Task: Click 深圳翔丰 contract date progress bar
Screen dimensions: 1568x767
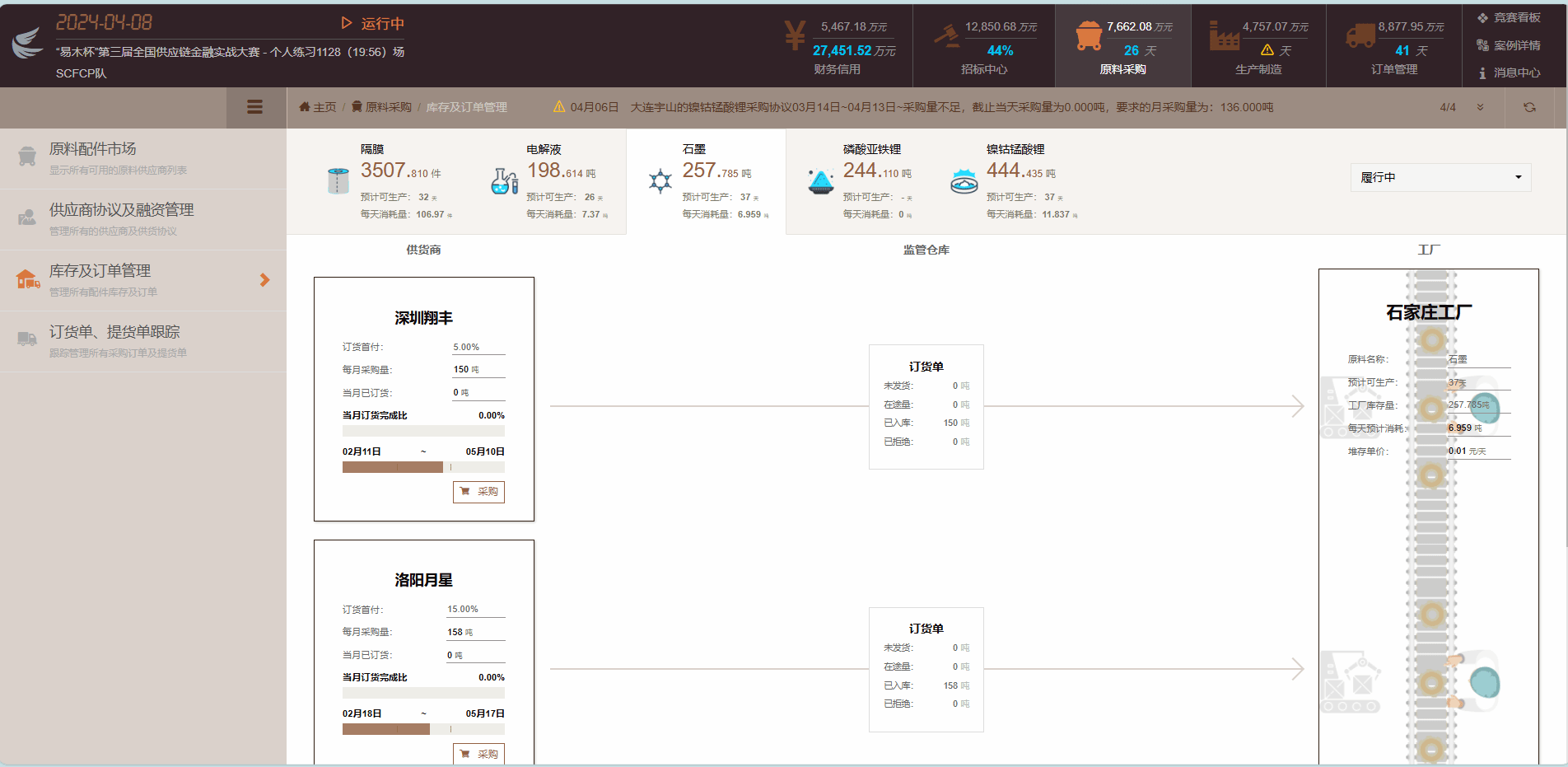Action: (x=423, y=467)
